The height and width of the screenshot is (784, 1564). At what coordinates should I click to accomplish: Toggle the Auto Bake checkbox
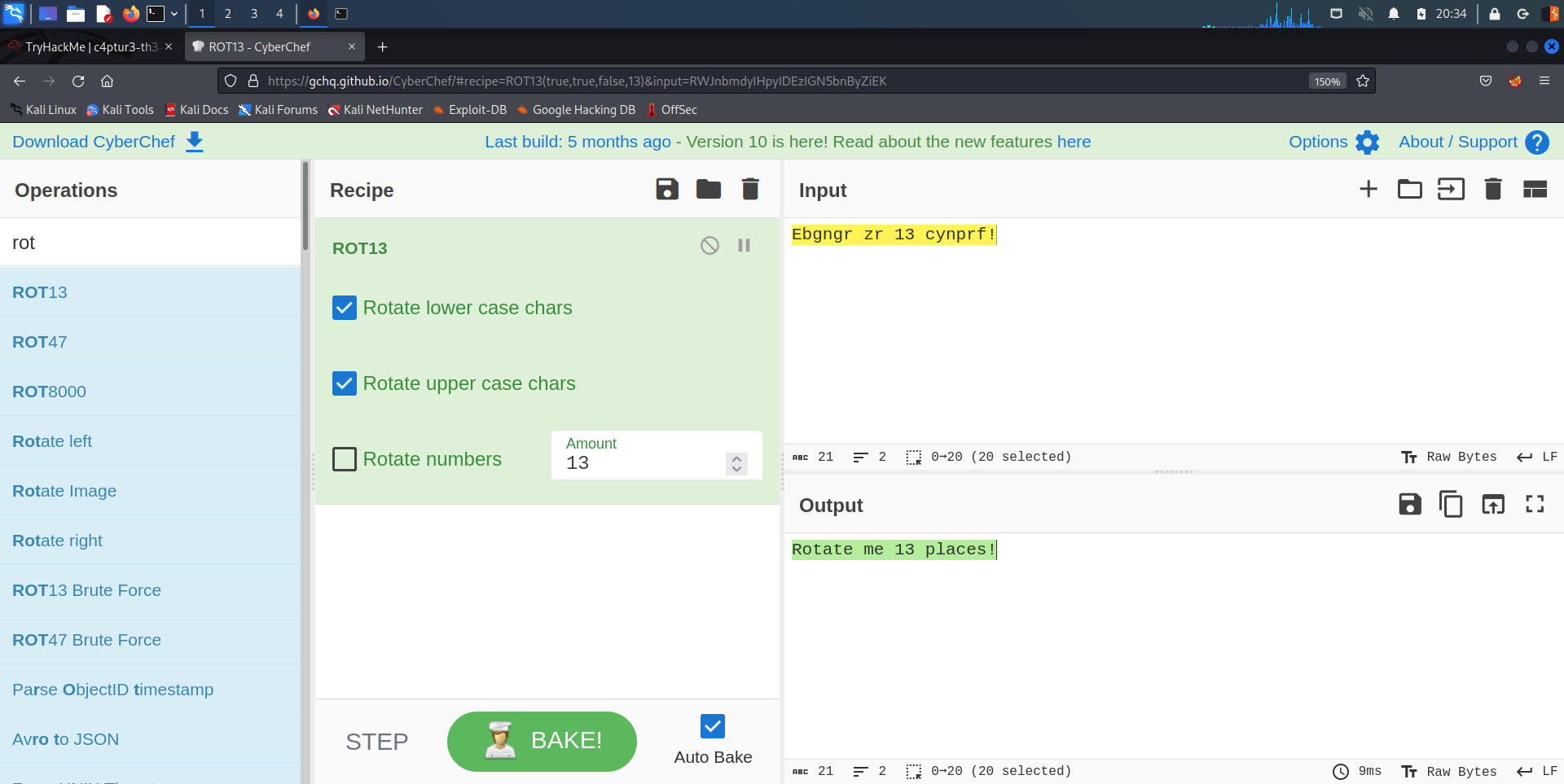click(x=712, y=726)
